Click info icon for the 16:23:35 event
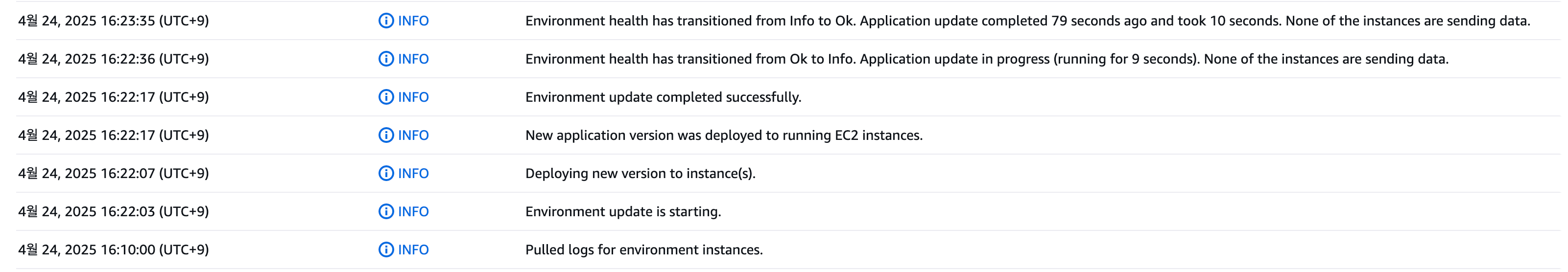 tap(386, 21)
